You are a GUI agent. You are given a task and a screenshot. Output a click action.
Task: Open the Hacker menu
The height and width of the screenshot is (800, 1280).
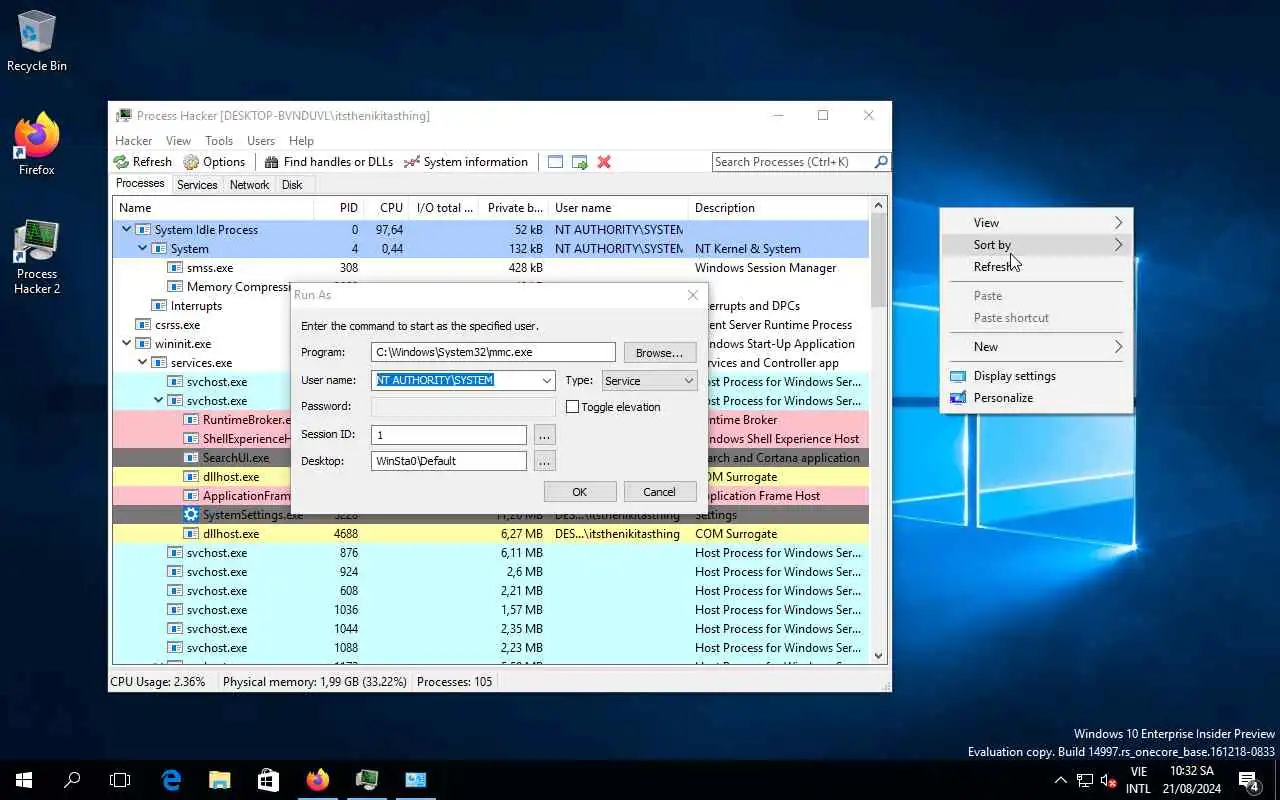[x=133, y=141]
